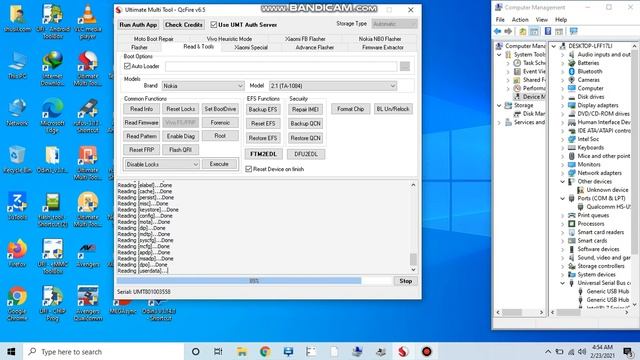Click Backup EFS button
The image size is (640, 360).
pyautogui.click(x=263, y=109)
